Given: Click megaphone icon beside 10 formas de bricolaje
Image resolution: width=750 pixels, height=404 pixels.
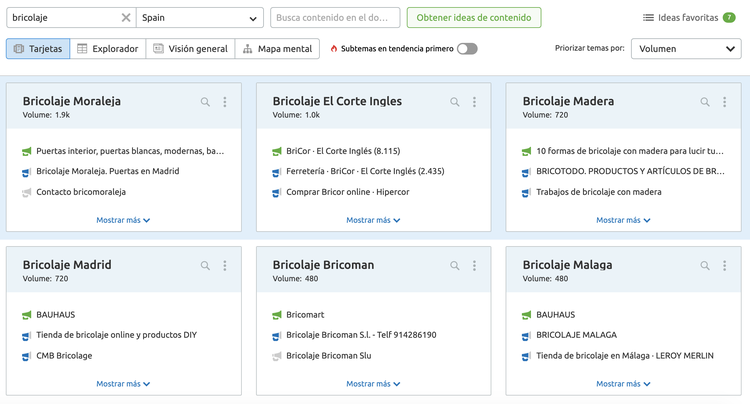Looking at the screenshot, I should pos(526,152).
